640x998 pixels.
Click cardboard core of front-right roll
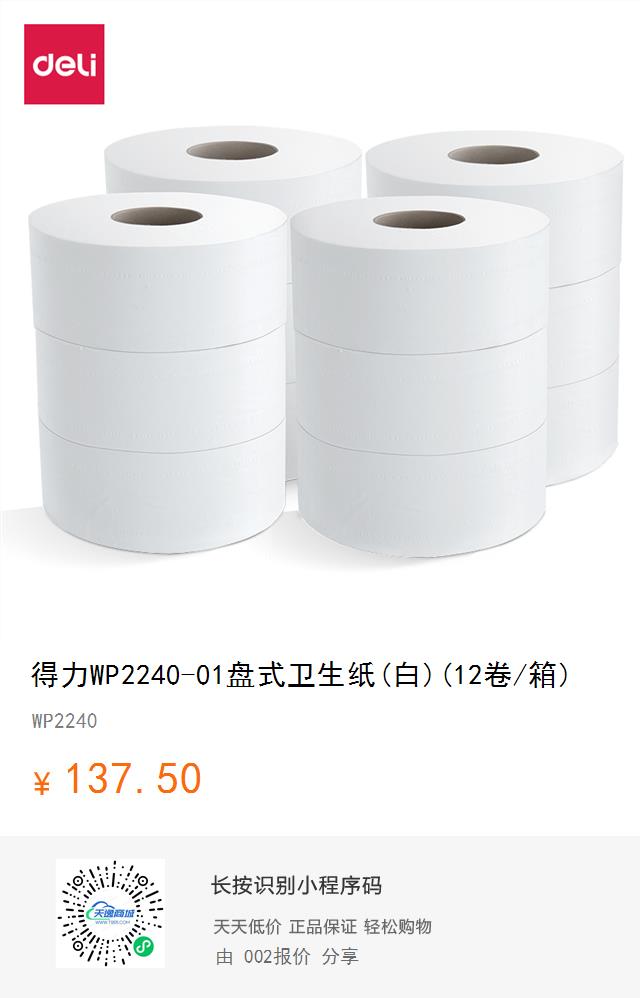[419, 220]
